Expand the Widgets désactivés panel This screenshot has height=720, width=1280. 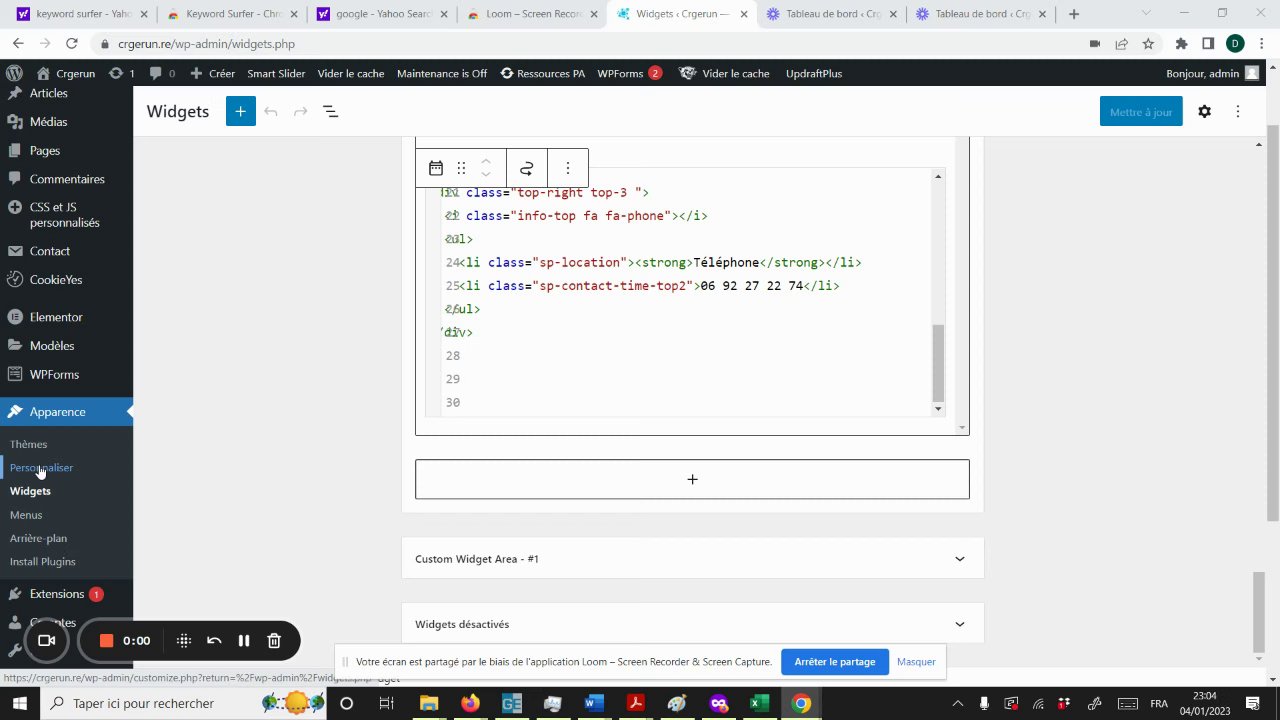pyautogui.click(x=692, y=624)
